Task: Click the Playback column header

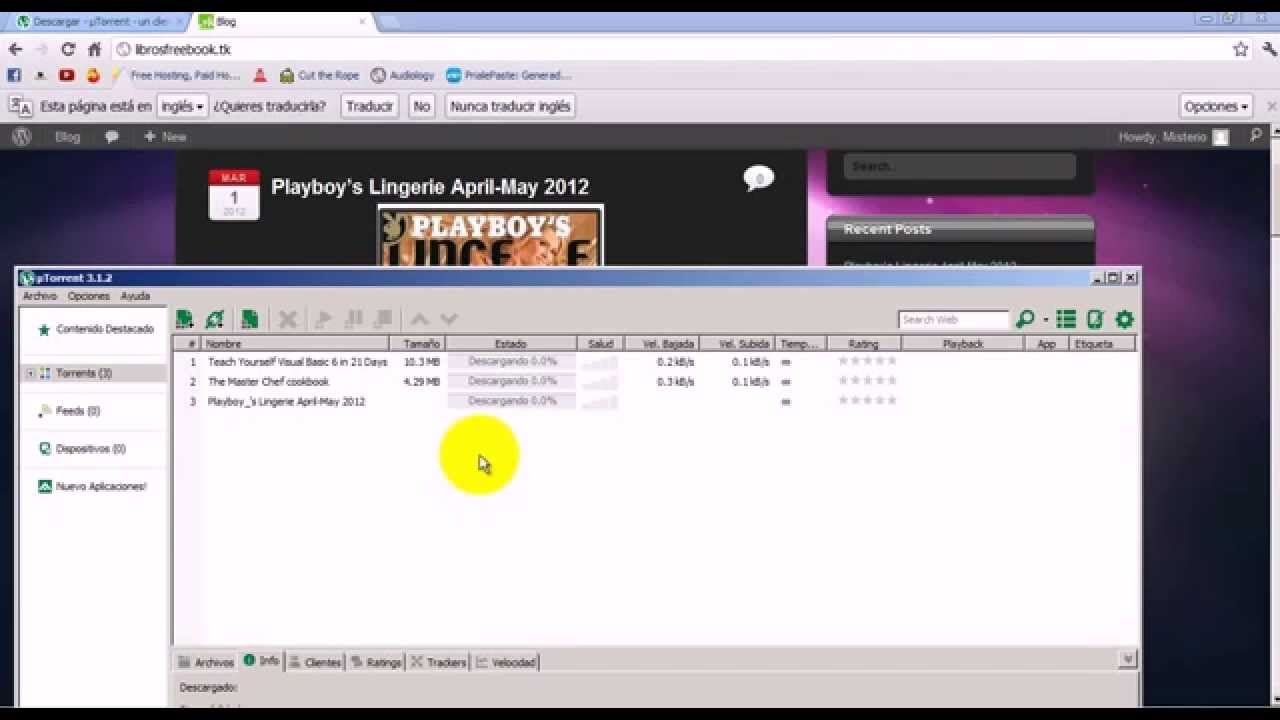Action: (x=962, y=344)
